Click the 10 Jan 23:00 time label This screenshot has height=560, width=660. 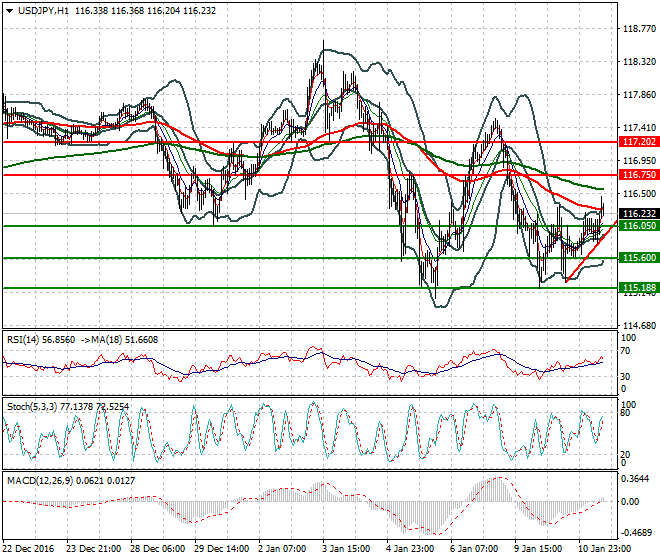pos(605,549)
